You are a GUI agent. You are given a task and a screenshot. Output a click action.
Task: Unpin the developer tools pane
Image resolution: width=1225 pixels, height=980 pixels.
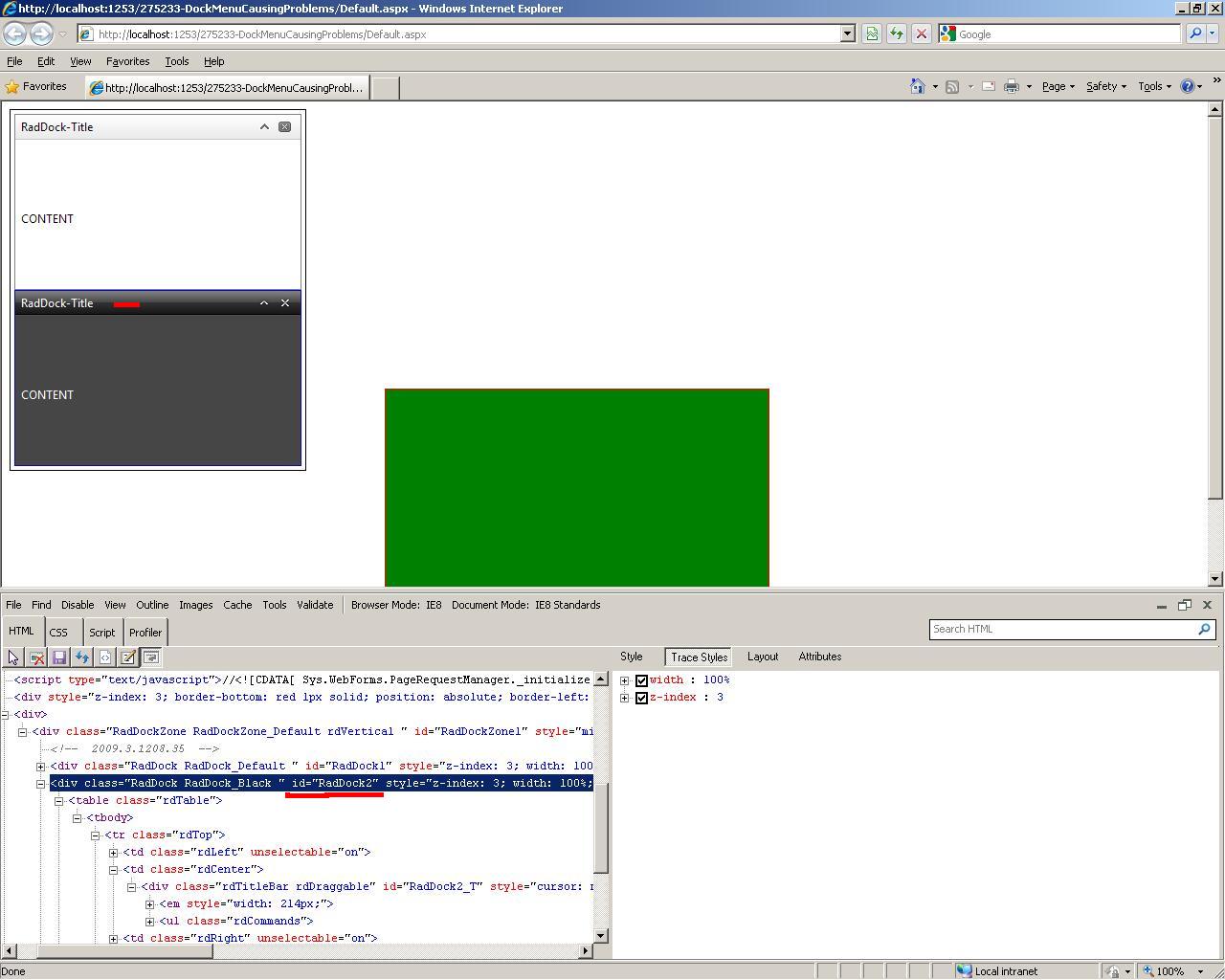coord(1184,605)
